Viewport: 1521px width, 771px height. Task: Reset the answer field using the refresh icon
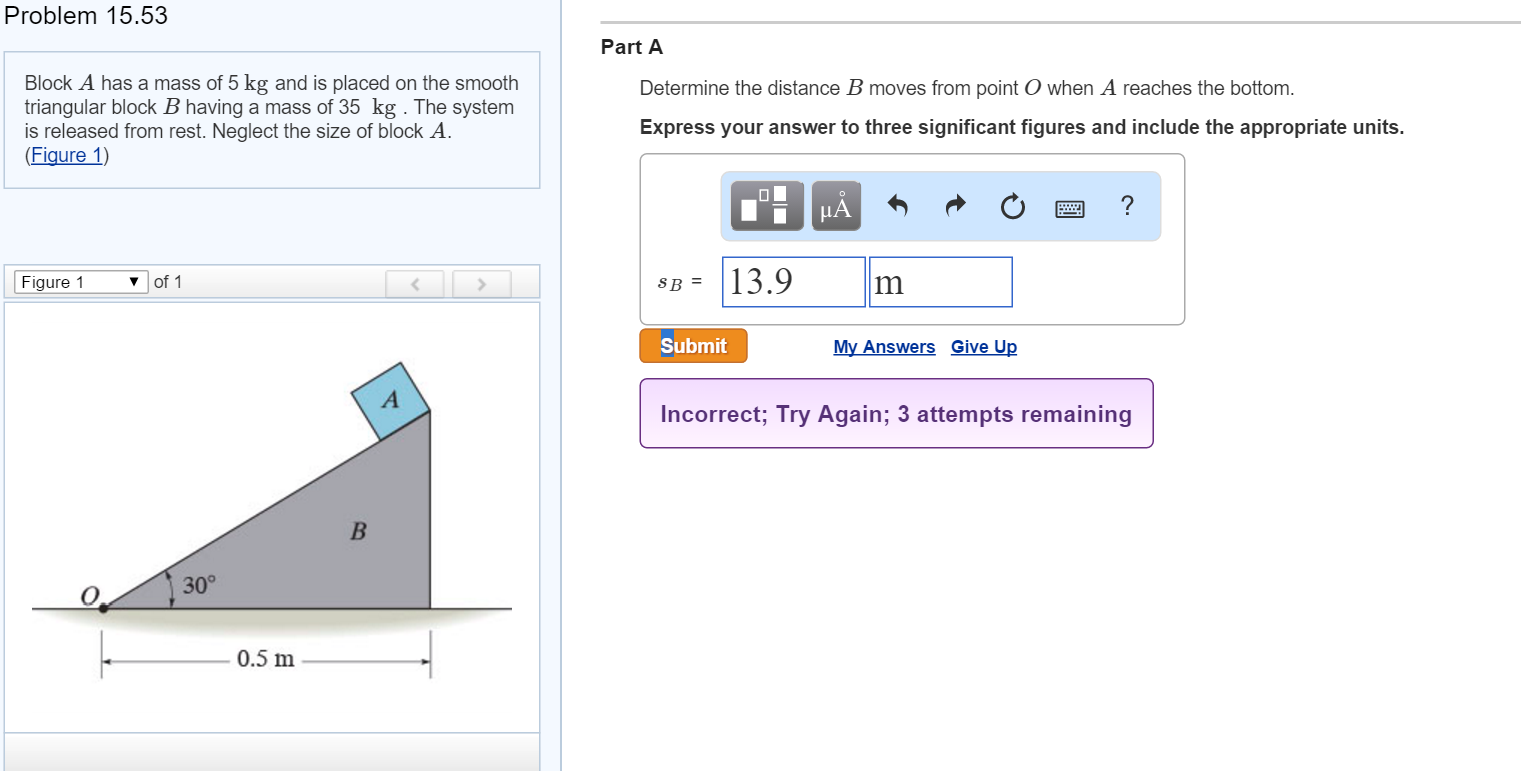1012,205
